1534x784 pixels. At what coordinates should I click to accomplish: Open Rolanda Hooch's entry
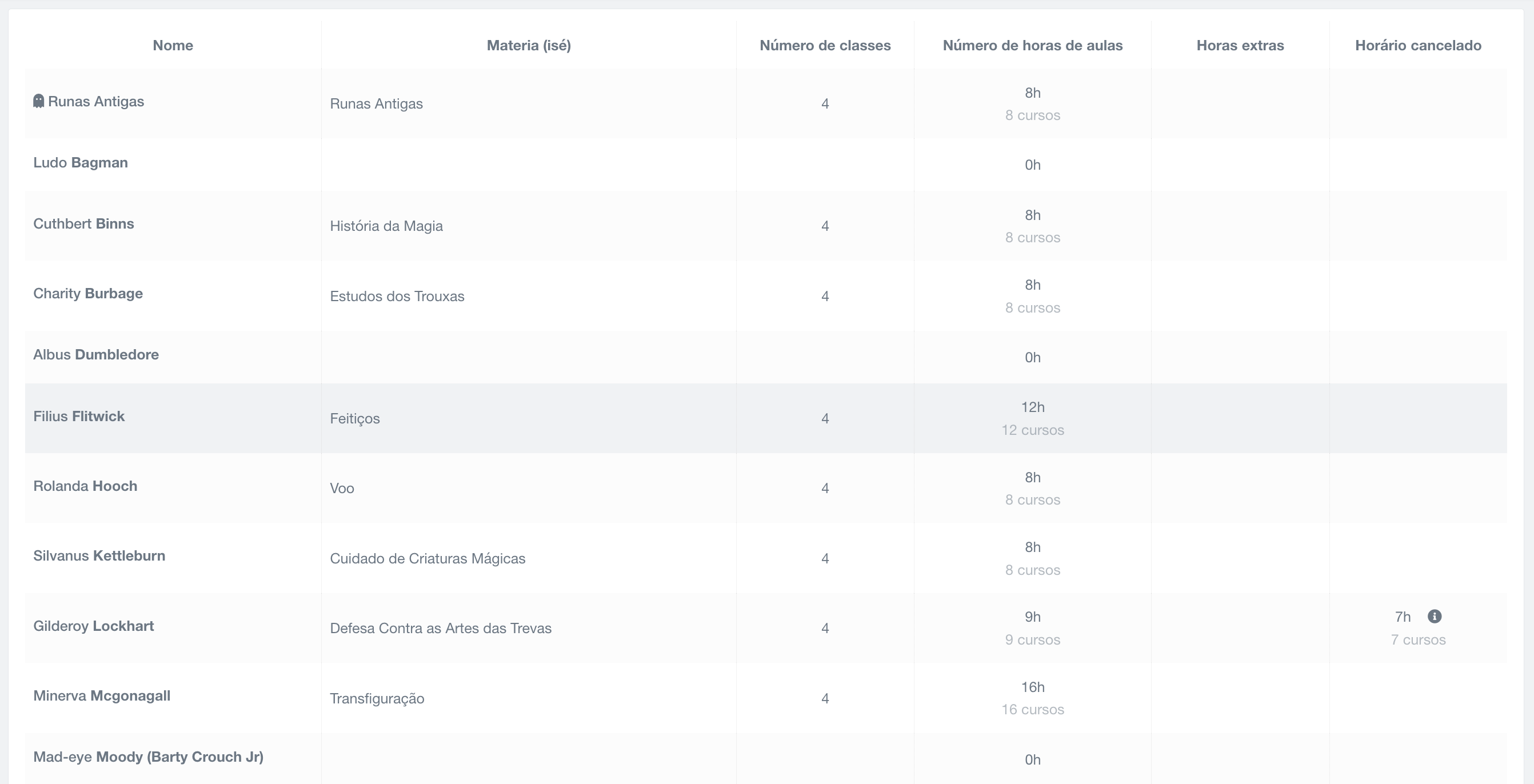tap(85, 486)
